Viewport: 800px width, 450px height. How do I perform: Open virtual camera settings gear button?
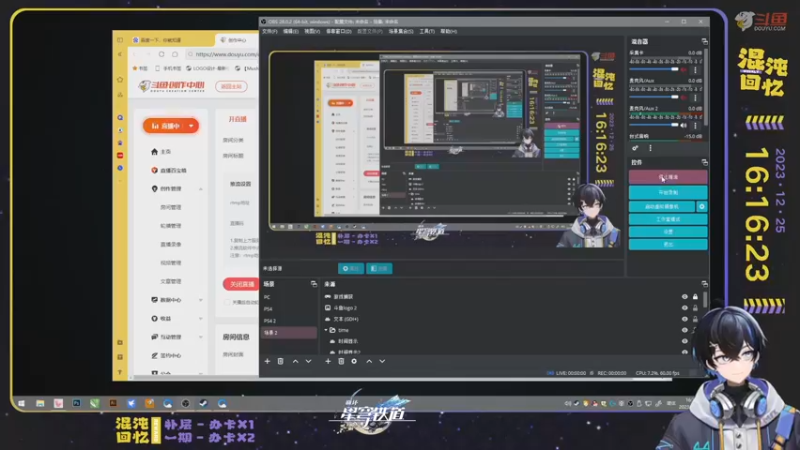702,206
